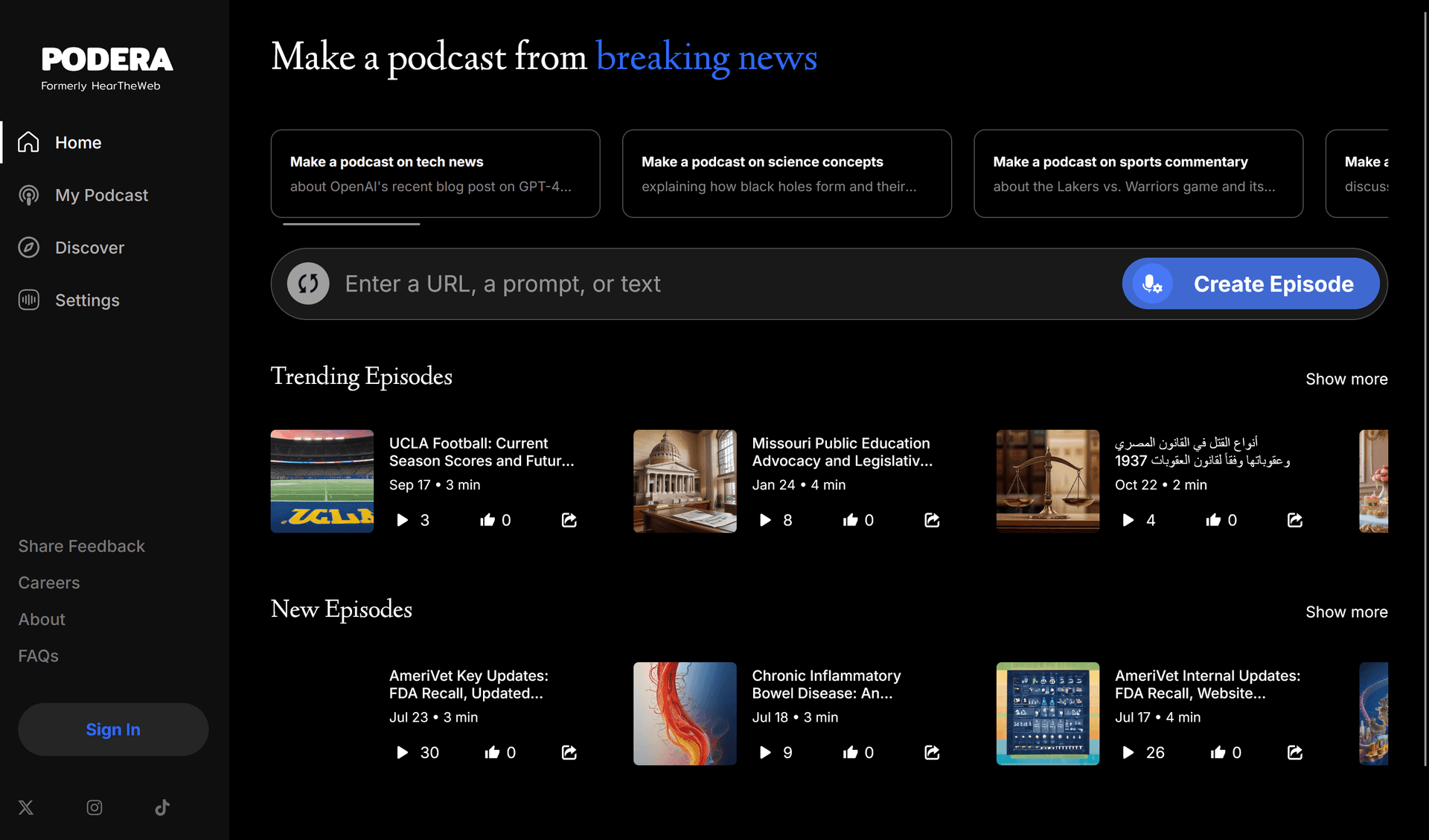The height and width of the screenshot is (840, 1429).
Task: Open the TikTok social link
Action: click(x=162, y=808)
